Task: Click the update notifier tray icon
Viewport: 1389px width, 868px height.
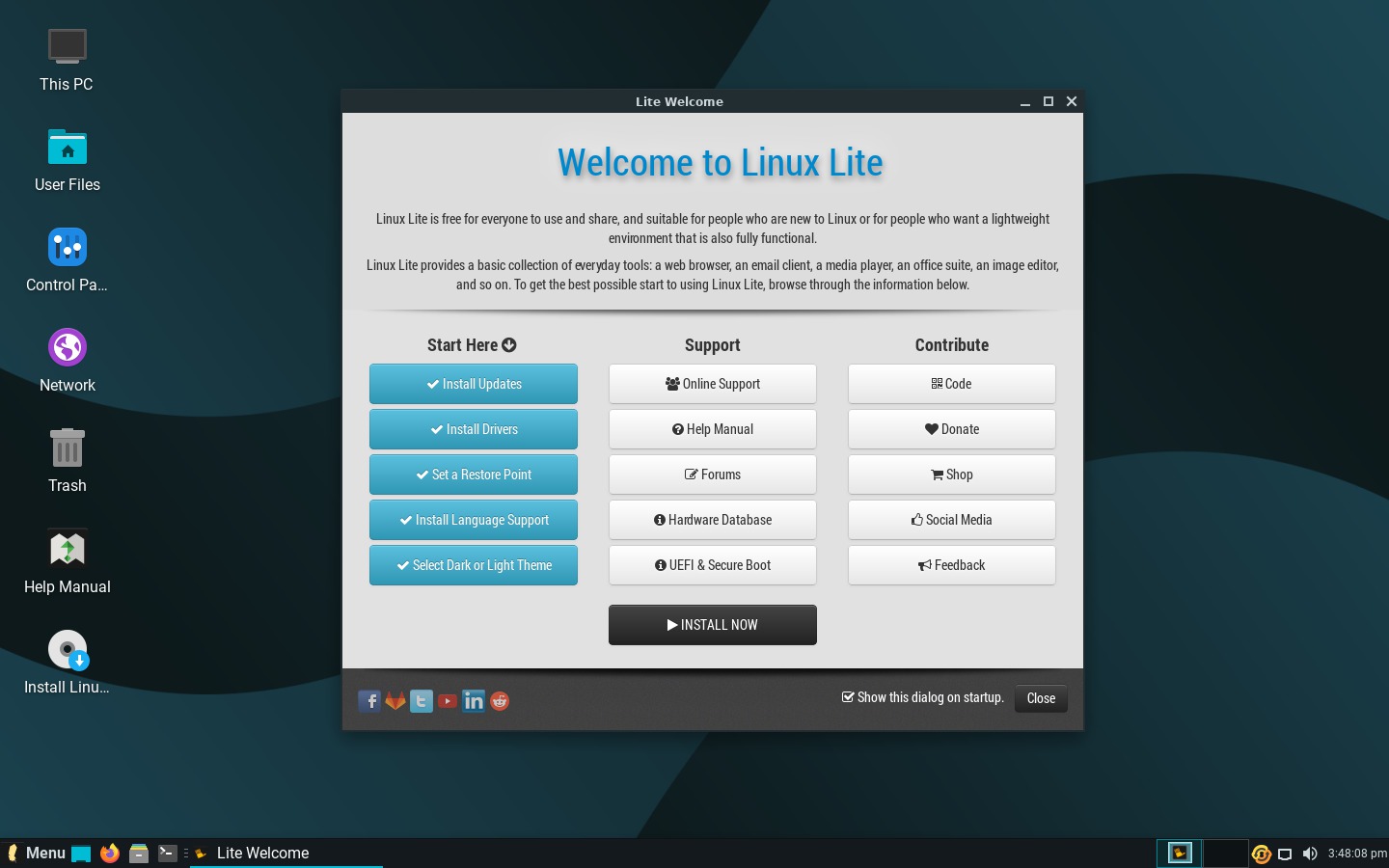Action: (1261, 854)
